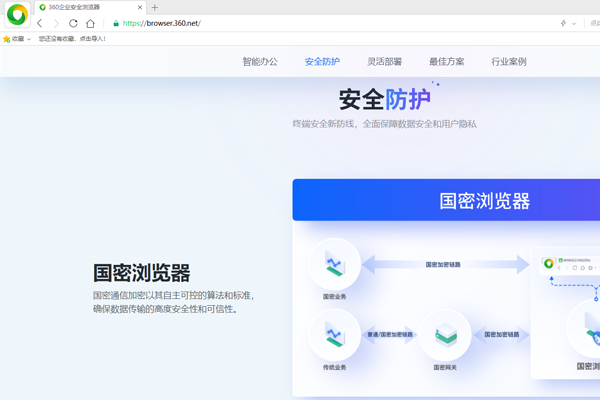Screen dimensions: 600x400
Task: Reload the current page
Action: point(73,23)
